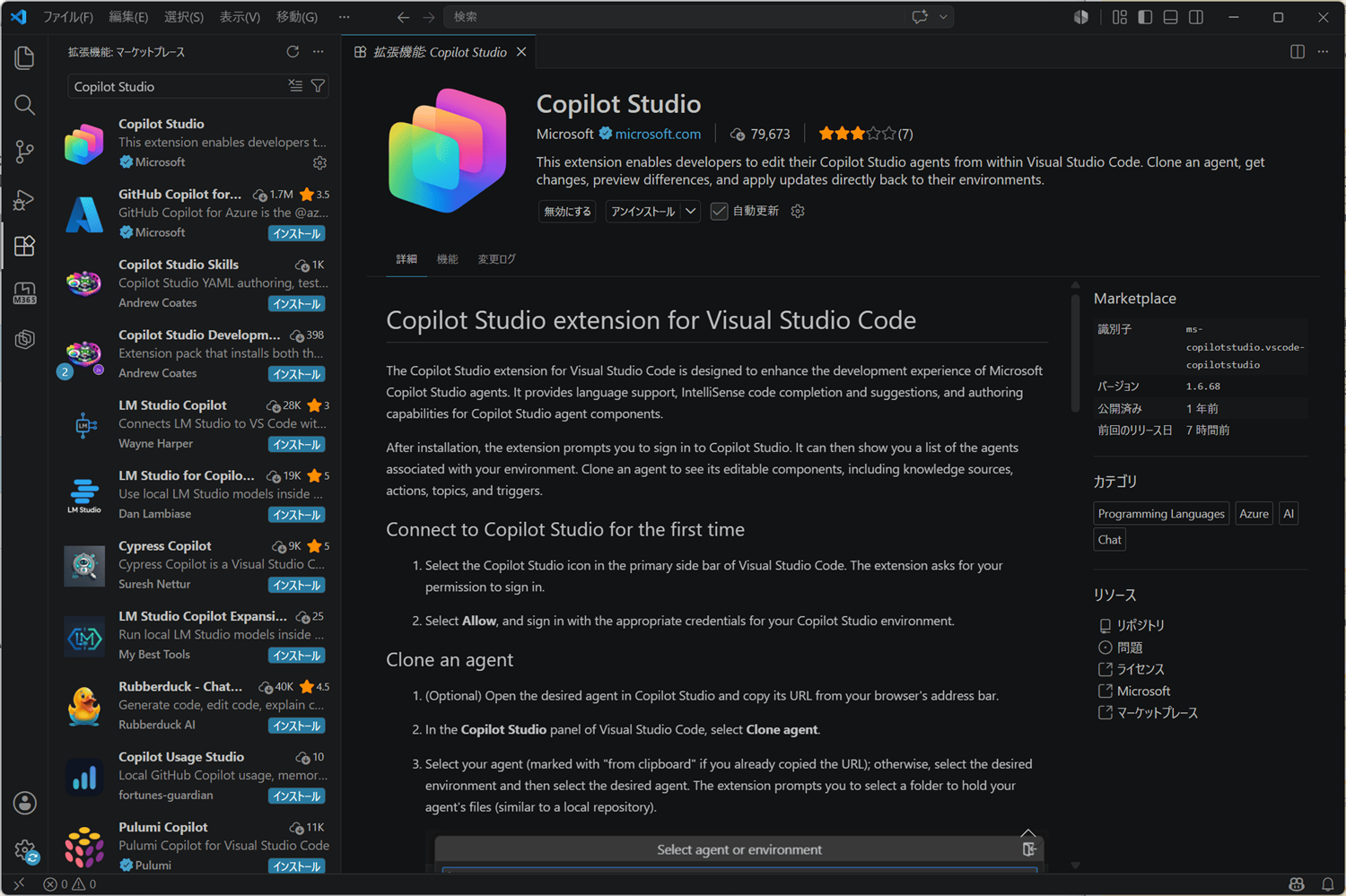Open the extension search filter funnel
The image size is (1346, 896).
click(318, 85)
